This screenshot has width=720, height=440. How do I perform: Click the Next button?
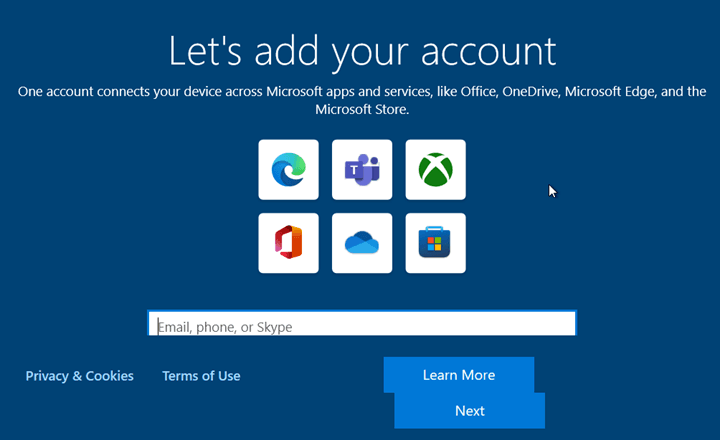pos(469,411)
